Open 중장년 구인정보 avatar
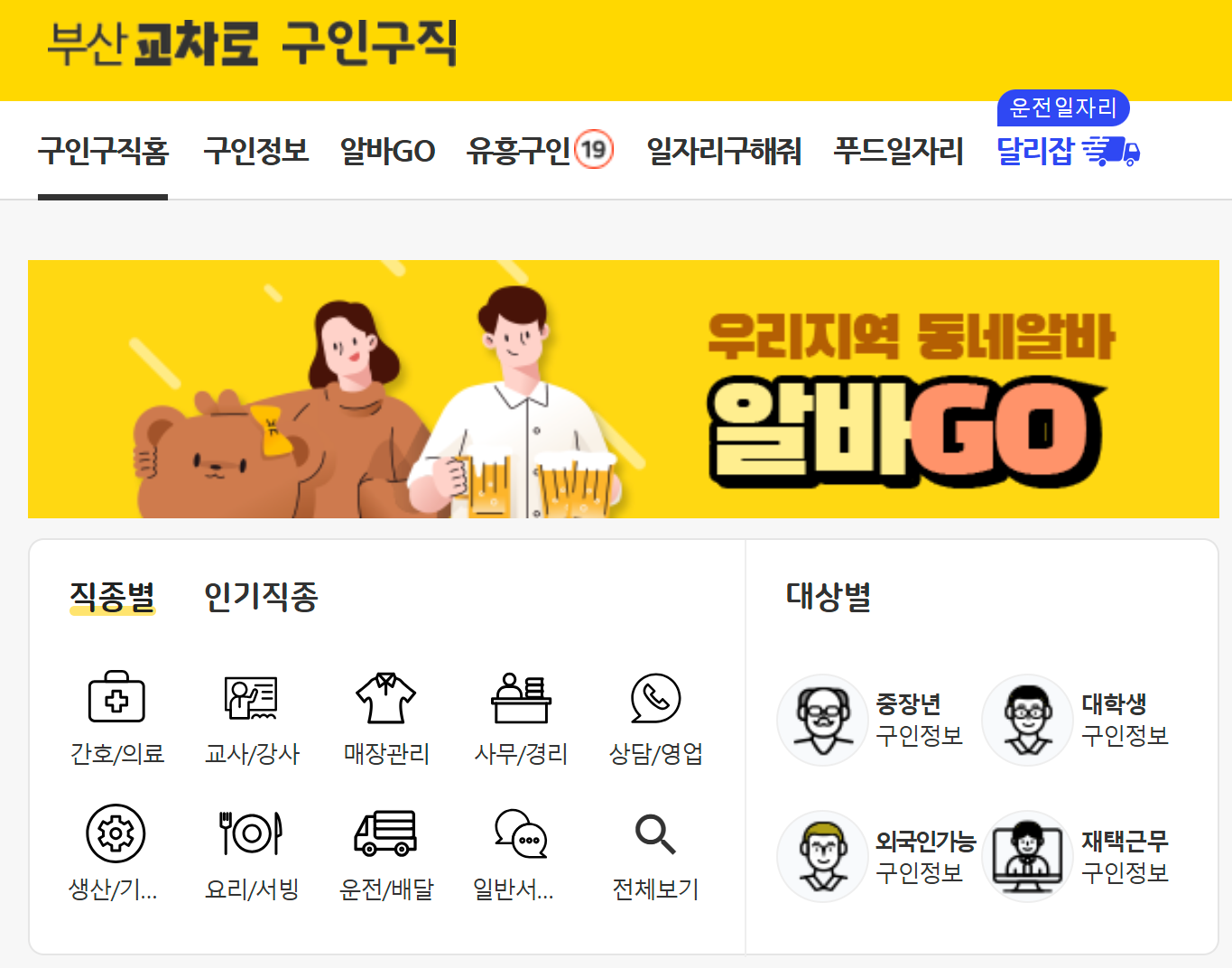The width and height of the screenshot is (1232, 968). click(822, 720)
